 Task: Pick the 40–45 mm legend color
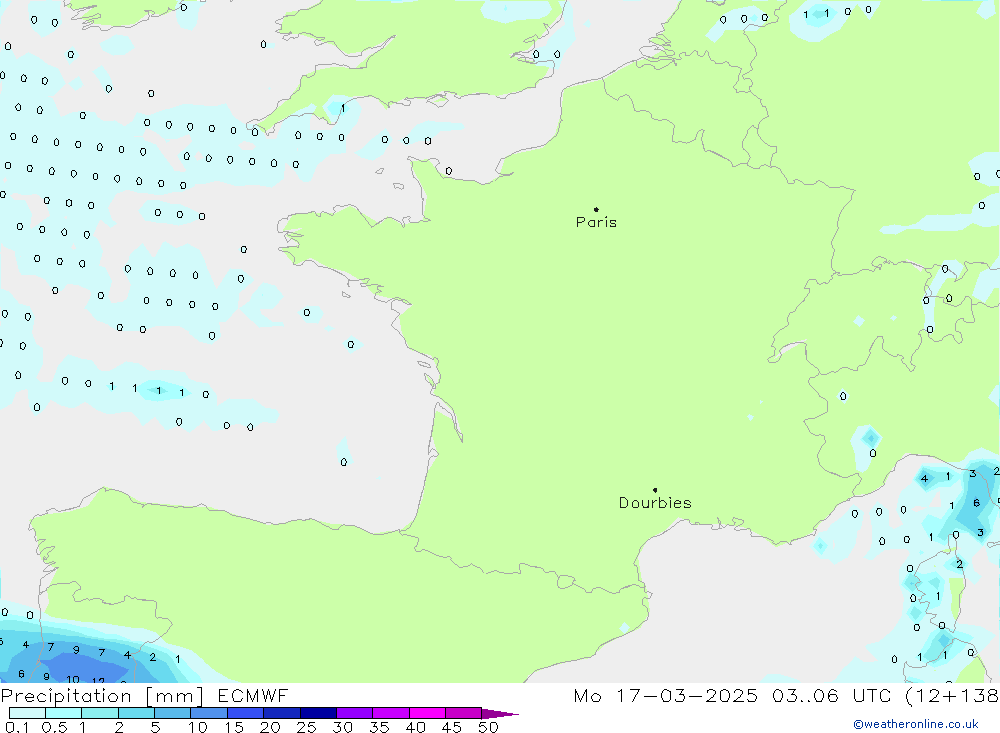point(427,713)
